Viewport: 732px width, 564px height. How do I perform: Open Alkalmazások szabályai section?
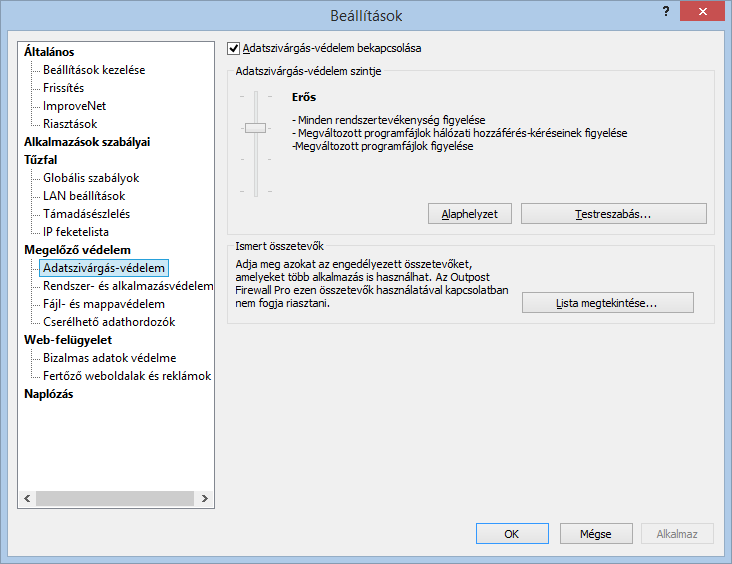coord(87,142)
